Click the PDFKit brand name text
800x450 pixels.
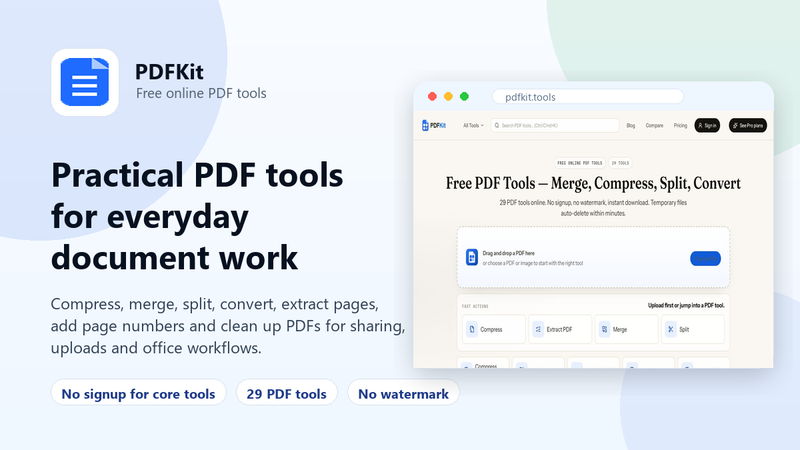[169, 72]
